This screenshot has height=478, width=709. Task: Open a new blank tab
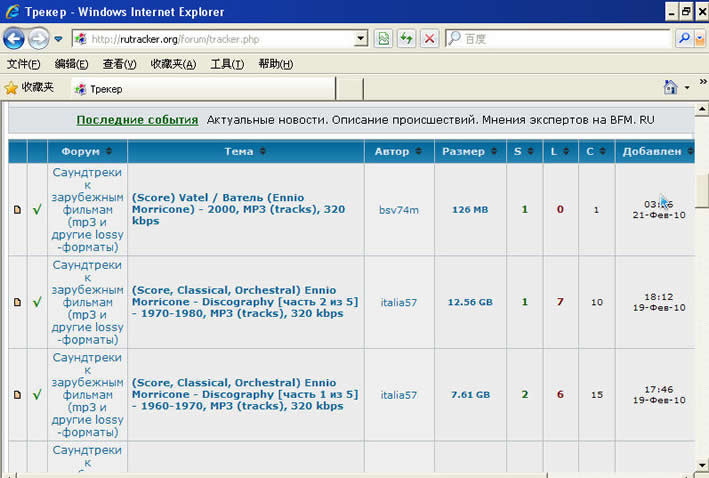(350, 89)
